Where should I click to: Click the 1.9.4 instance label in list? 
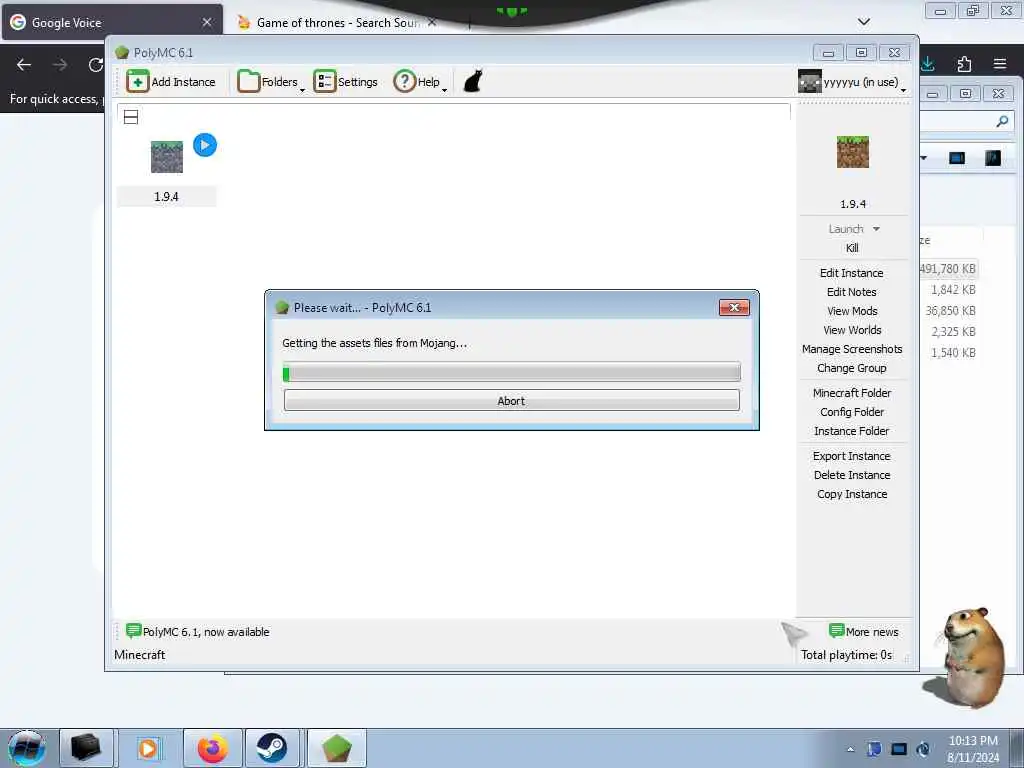pyautogui.click(x=166, y=197)
